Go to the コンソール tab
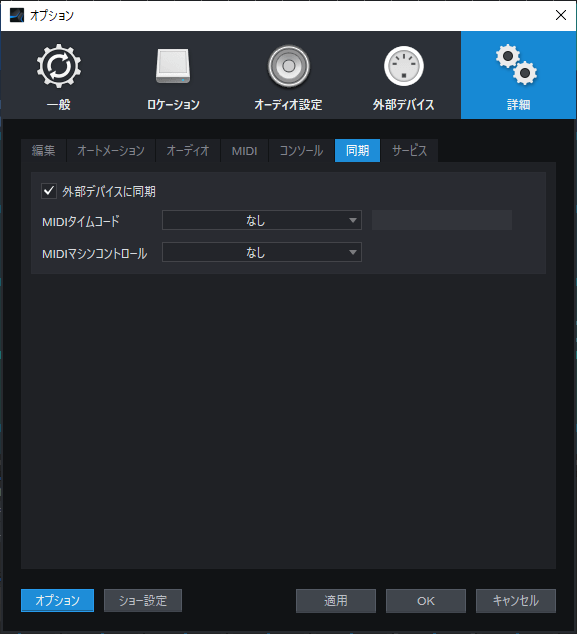This screenshot has width=577, height=634. (302, 150)
